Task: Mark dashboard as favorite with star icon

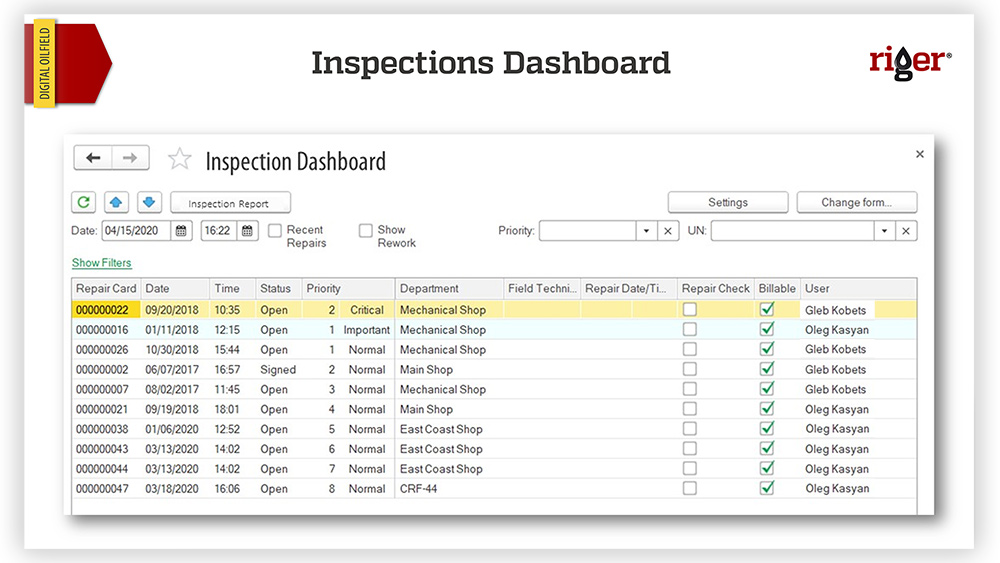Action: point(179,159)
